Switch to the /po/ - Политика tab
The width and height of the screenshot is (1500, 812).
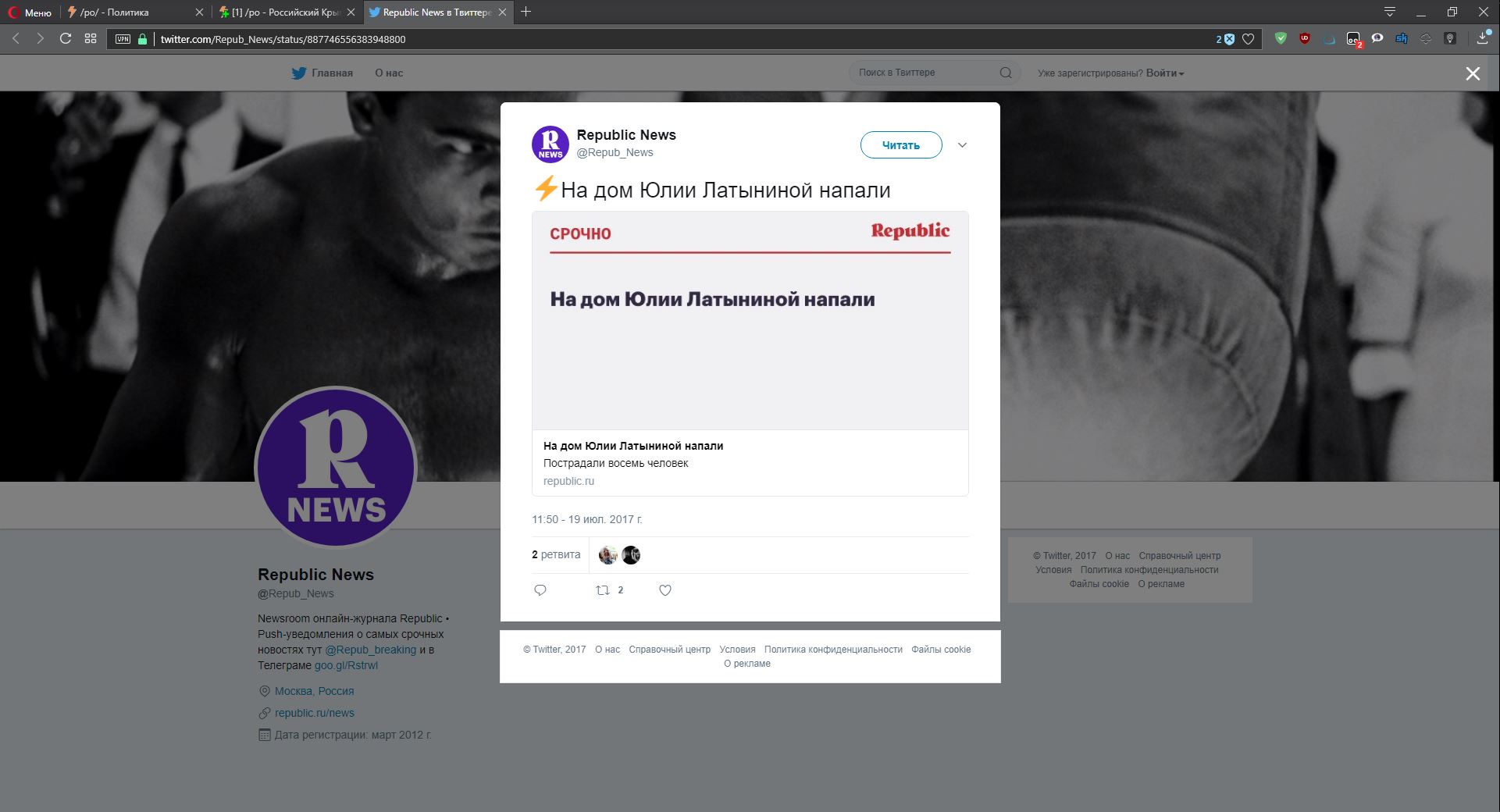tap(134, 12)
